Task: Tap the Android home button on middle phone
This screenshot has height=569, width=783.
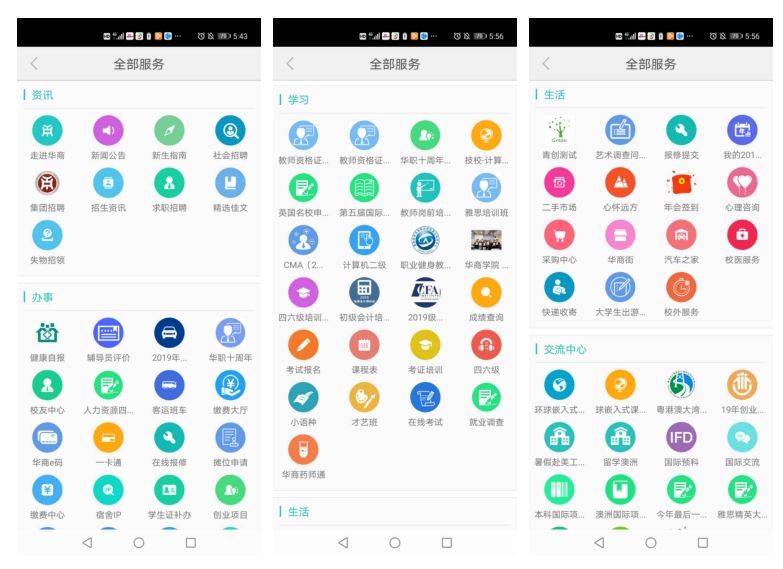Action: pos(395,543)
